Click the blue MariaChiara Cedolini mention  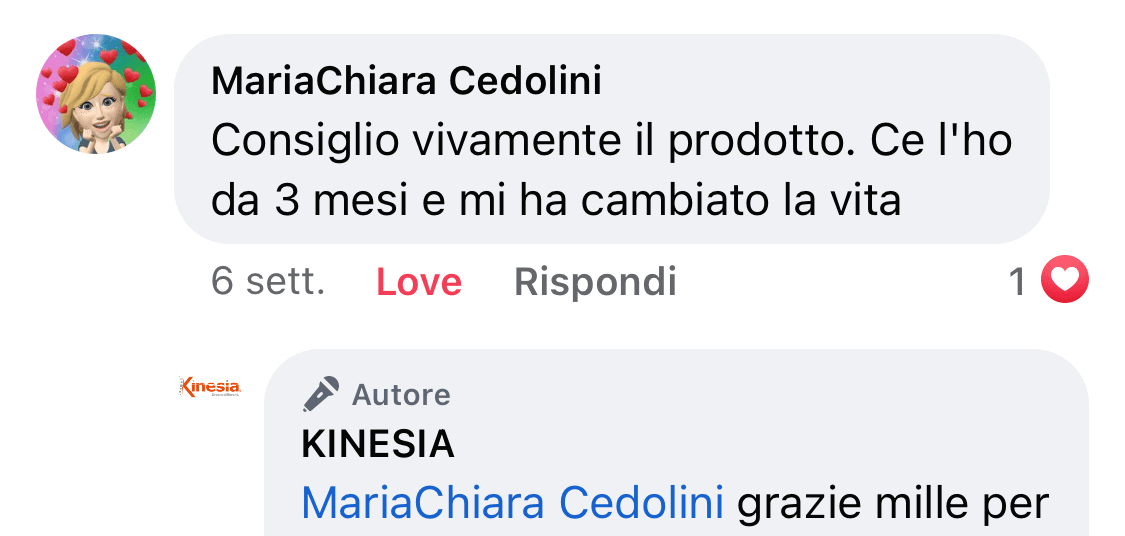click(512, 504)
